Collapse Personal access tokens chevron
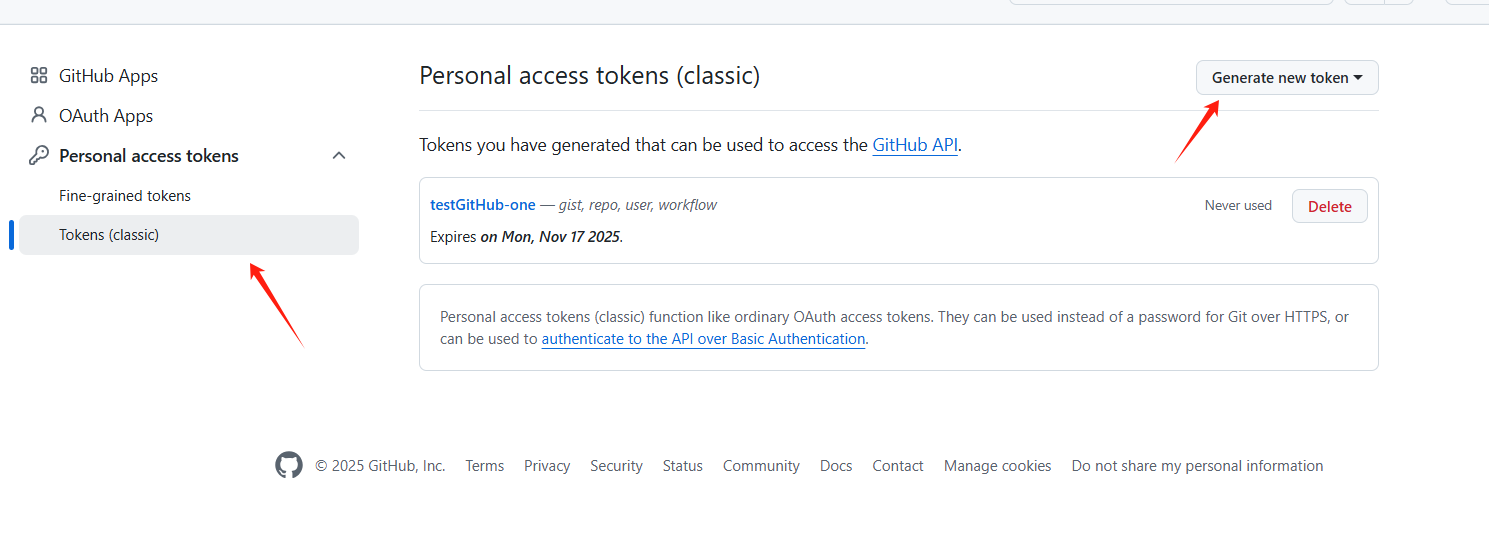Viewport: 1489px width, 535px height. (339, 156)
